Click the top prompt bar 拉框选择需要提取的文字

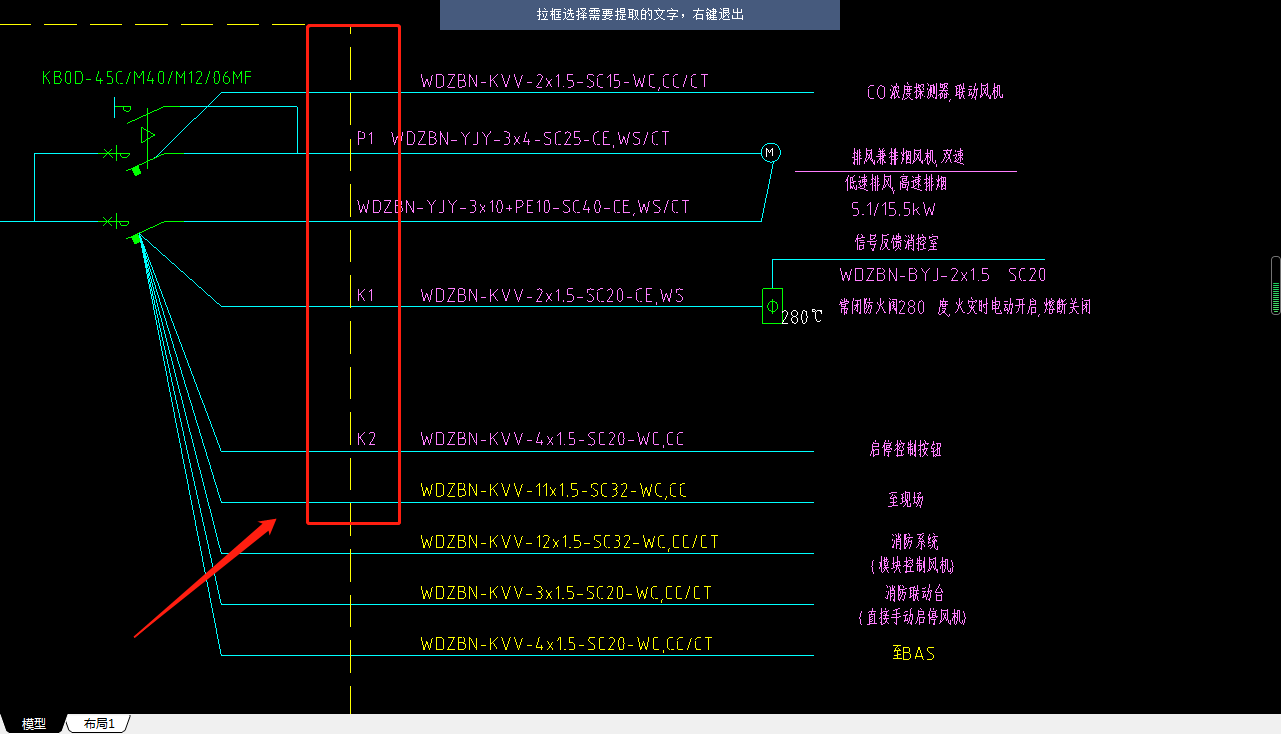pos(640,15)
